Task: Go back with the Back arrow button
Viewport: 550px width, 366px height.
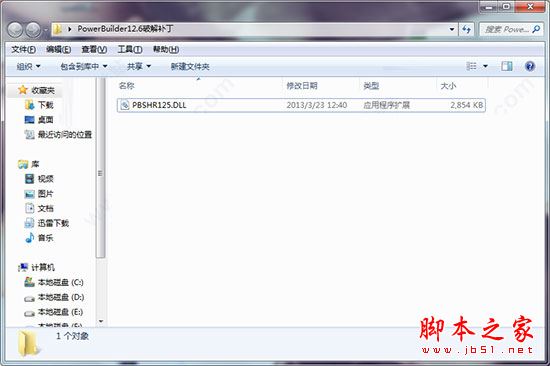Action: [15, 30]
